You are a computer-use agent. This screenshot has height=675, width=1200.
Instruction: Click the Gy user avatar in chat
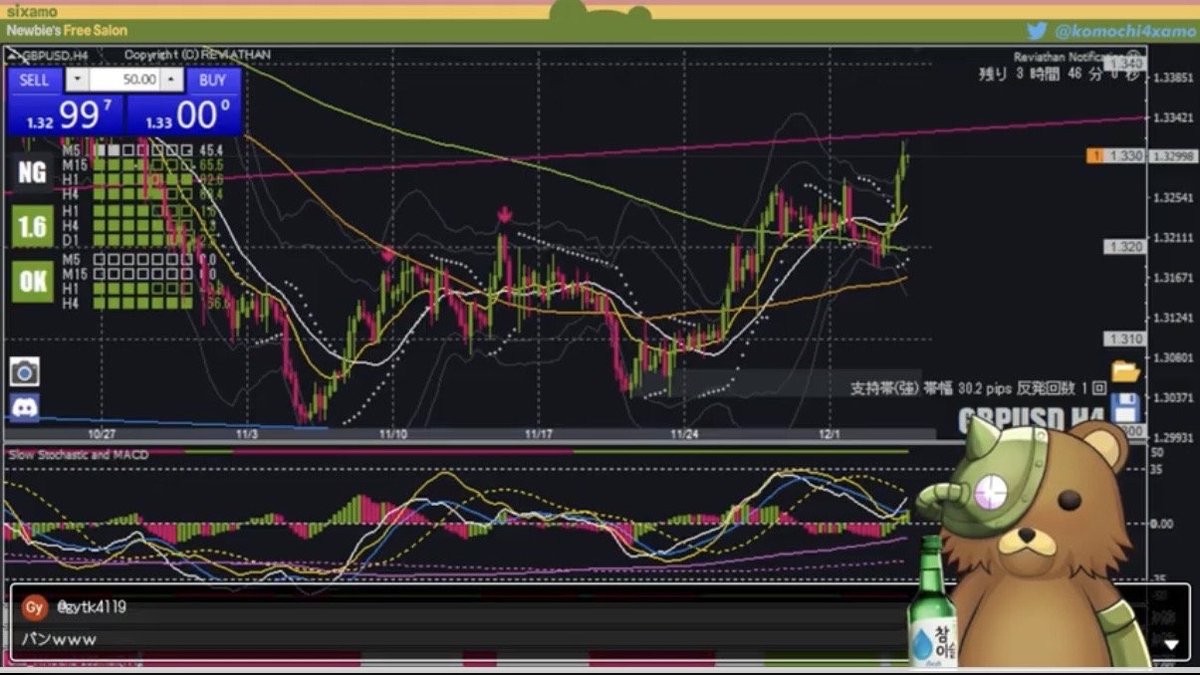click(34, 608)
